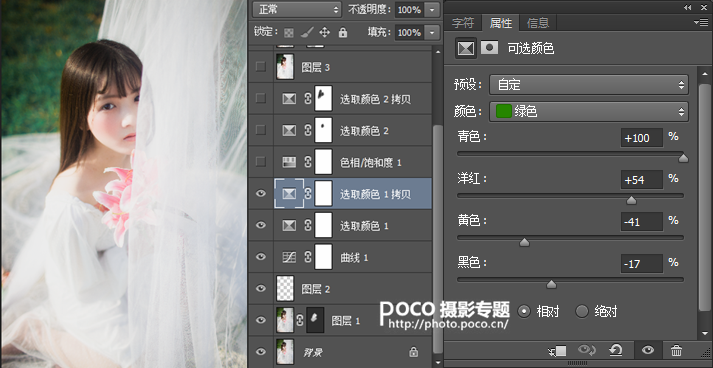Select the 图层 2 layer name

pyautogui.click(x=316, y=289)
